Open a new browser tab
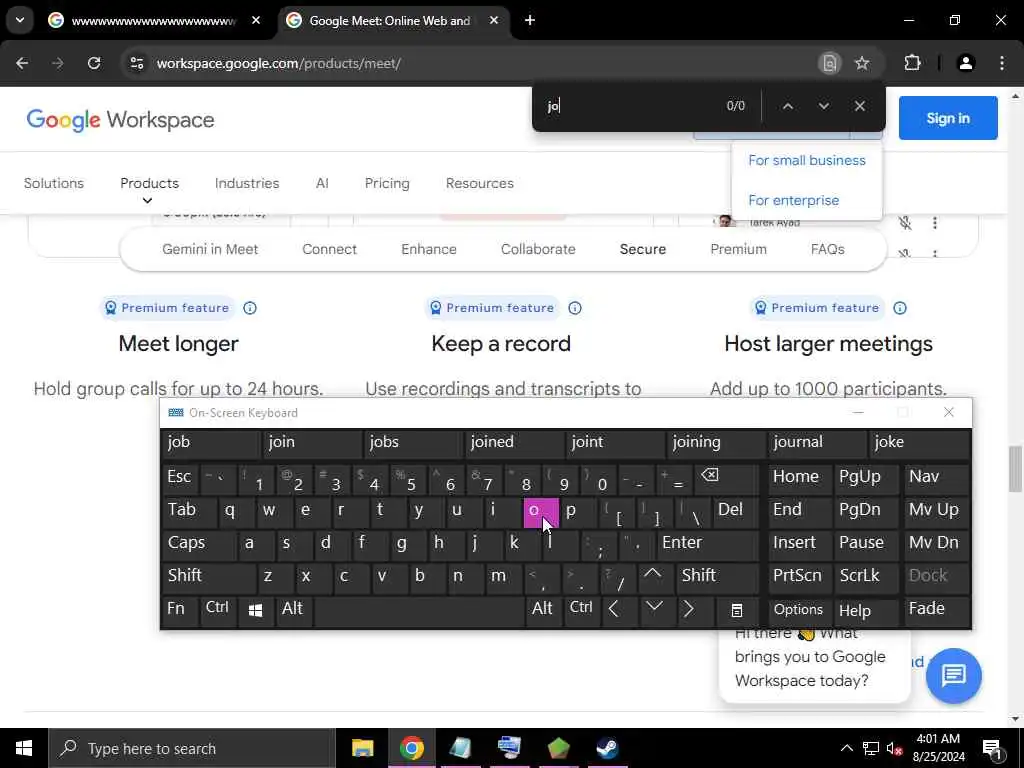The height and width of the screenshot is (768, 1024). [x=530, y=20]
